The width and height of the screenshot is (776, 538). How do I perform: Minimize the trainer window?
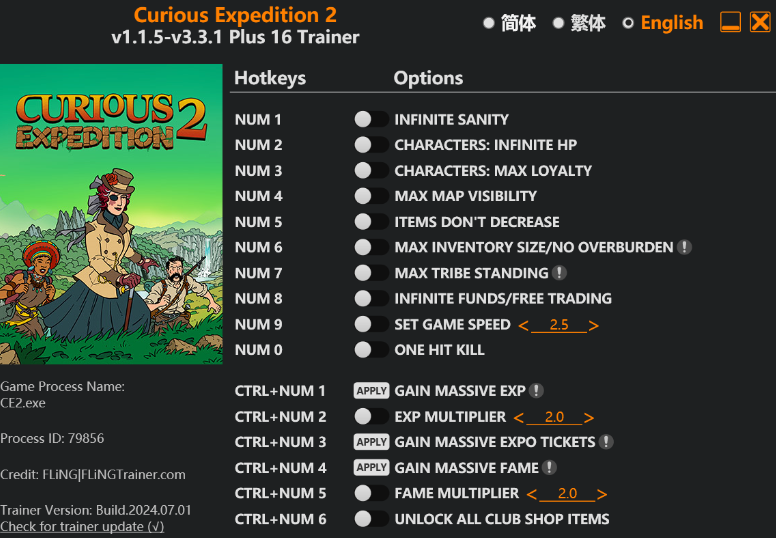click(x=730, y=22)
